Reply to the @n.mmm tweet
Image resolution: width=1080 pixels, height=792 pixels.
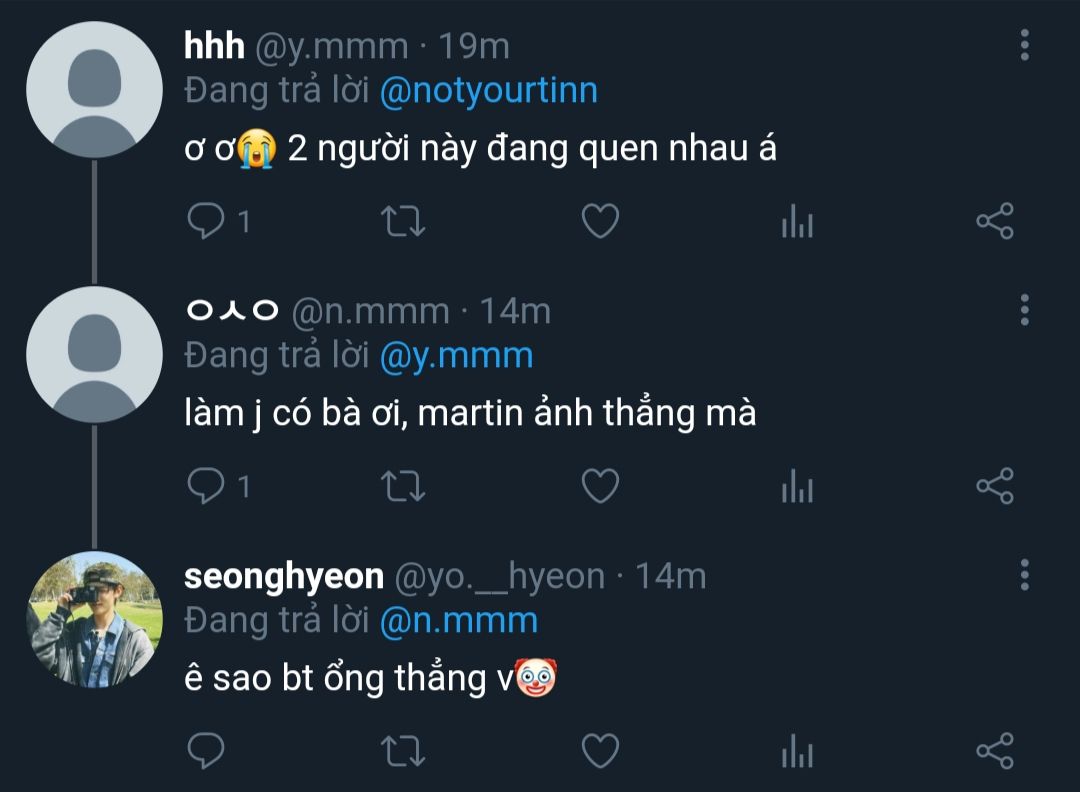[x=205, y=486]
